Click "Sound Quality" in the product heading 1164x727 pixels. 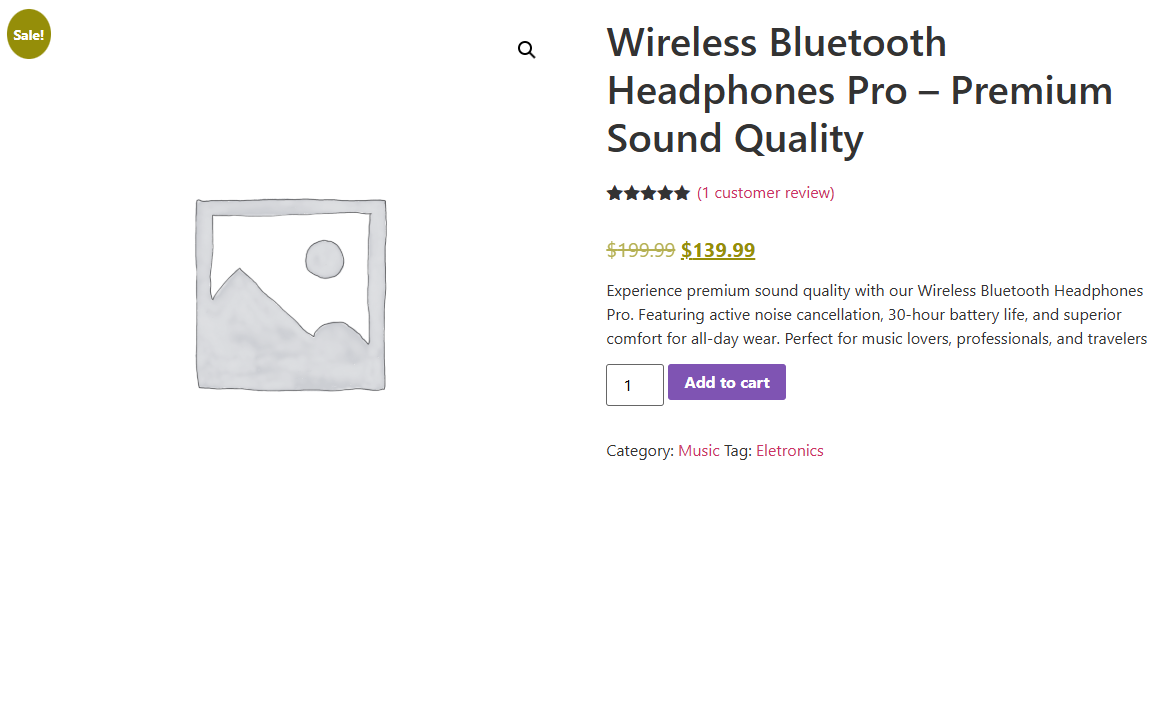point(735,139)
